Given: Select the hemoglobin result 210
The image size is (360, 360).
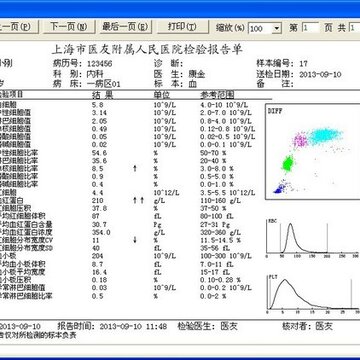Looking at the screenshot, I should pyautogui.click(x=97, y=201).
